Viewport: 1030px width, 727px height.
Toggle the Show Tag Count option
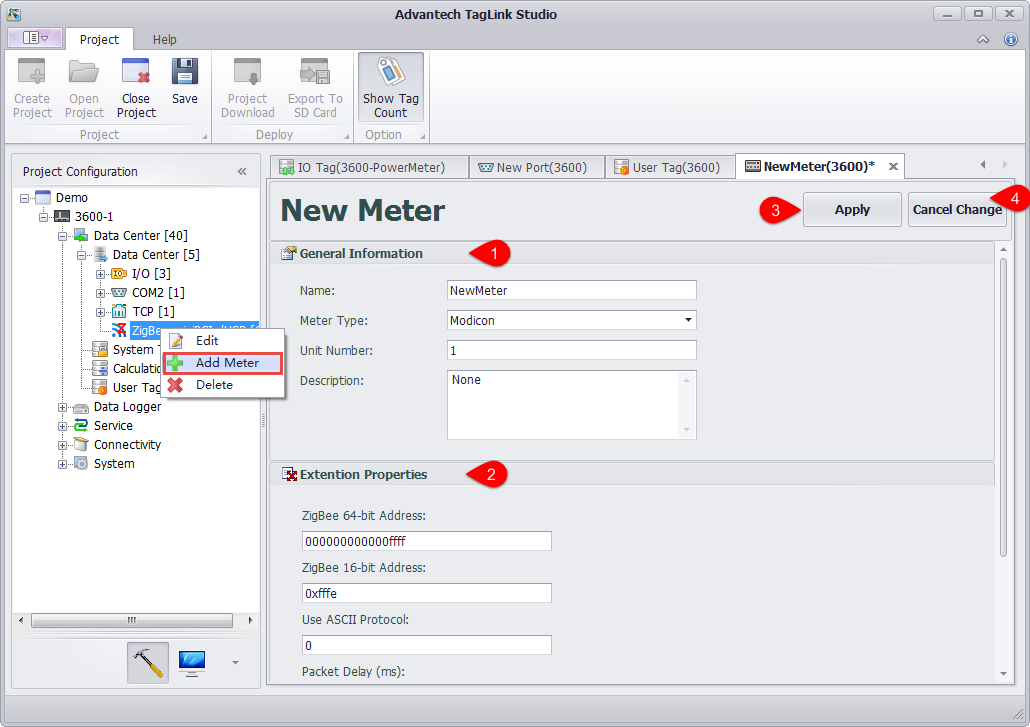(390, 88)
